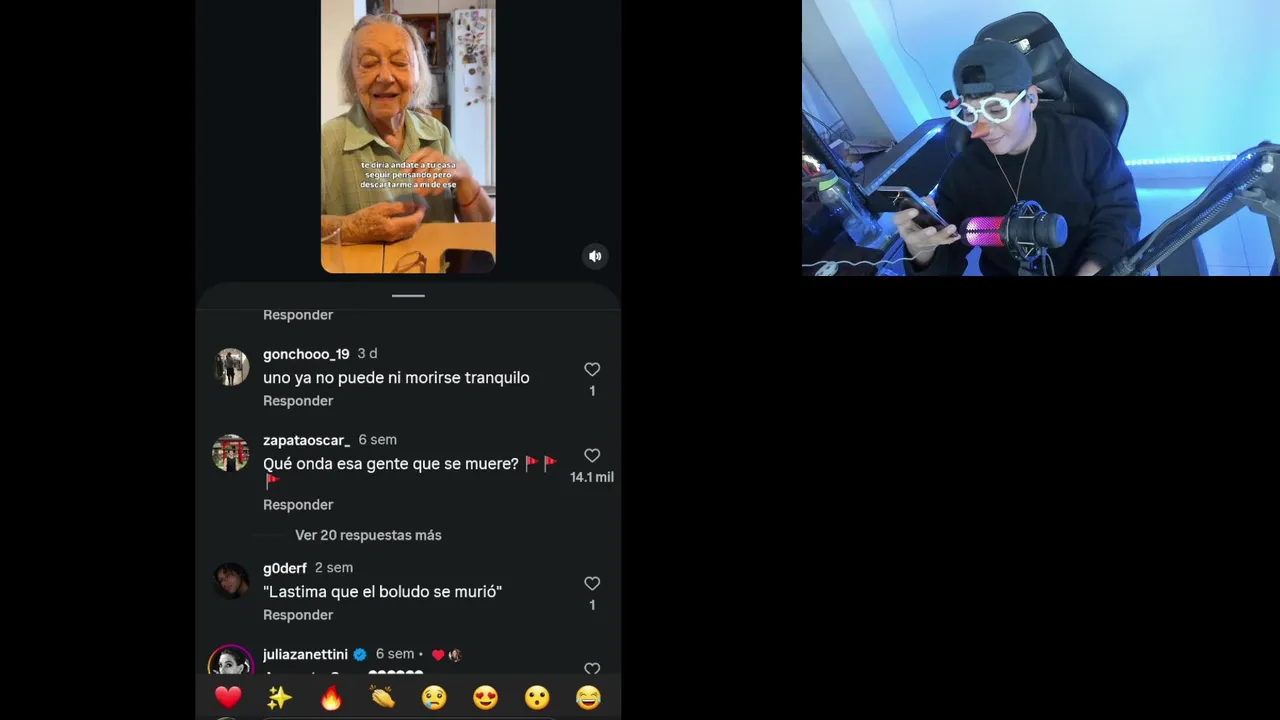
Task: Open zapataoscar_'s profile avatar
Action: coord(231,453)
